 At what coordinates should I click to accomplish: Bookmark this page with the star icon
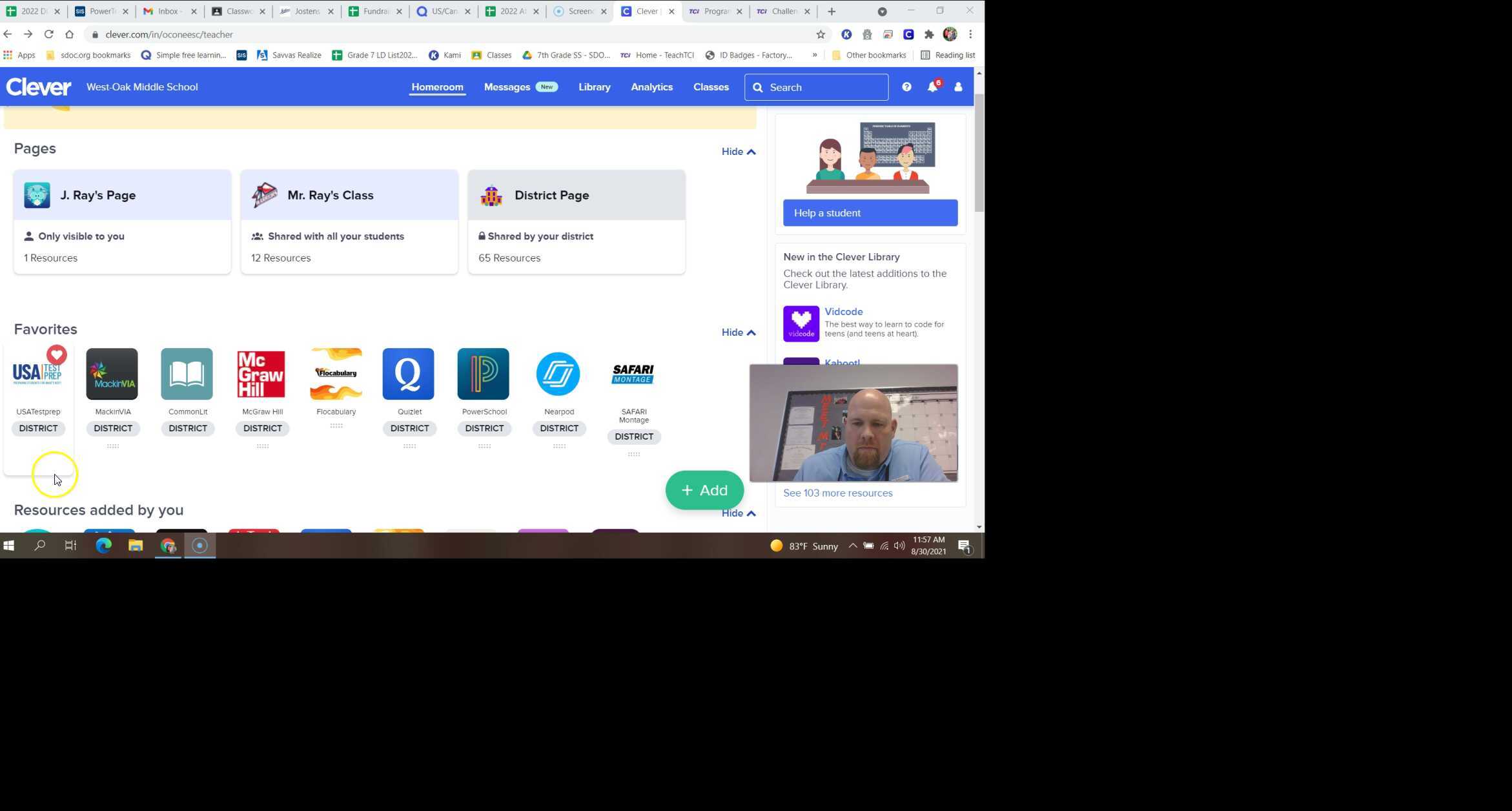click(821, 34)
